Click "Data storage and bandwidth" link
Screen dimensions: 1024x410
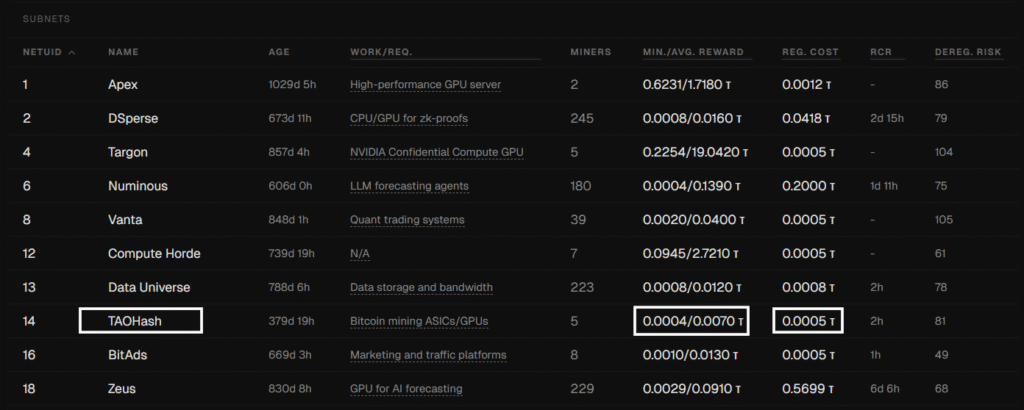pos(421,287)
